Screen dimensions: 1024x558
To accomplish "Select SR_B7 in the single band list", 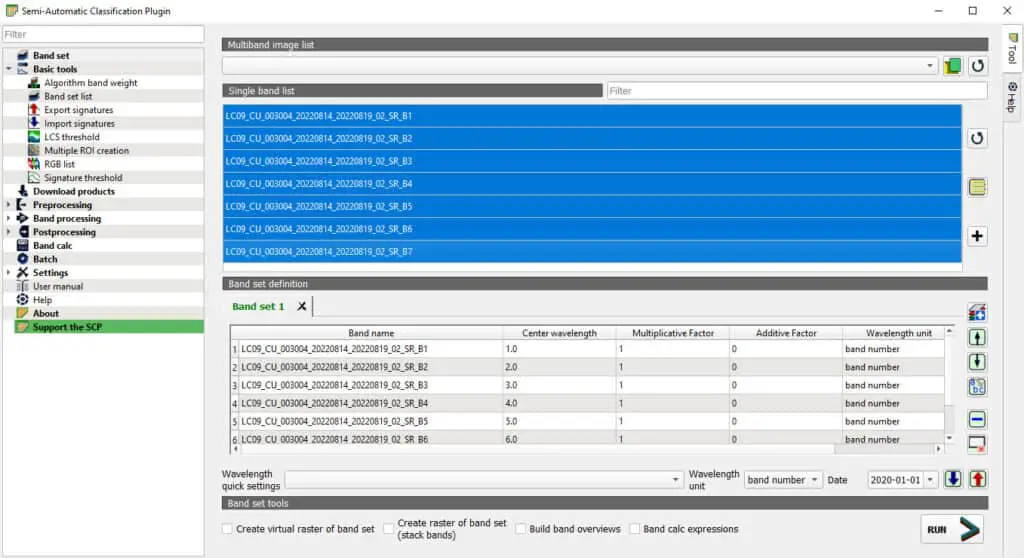I will 592,252.
